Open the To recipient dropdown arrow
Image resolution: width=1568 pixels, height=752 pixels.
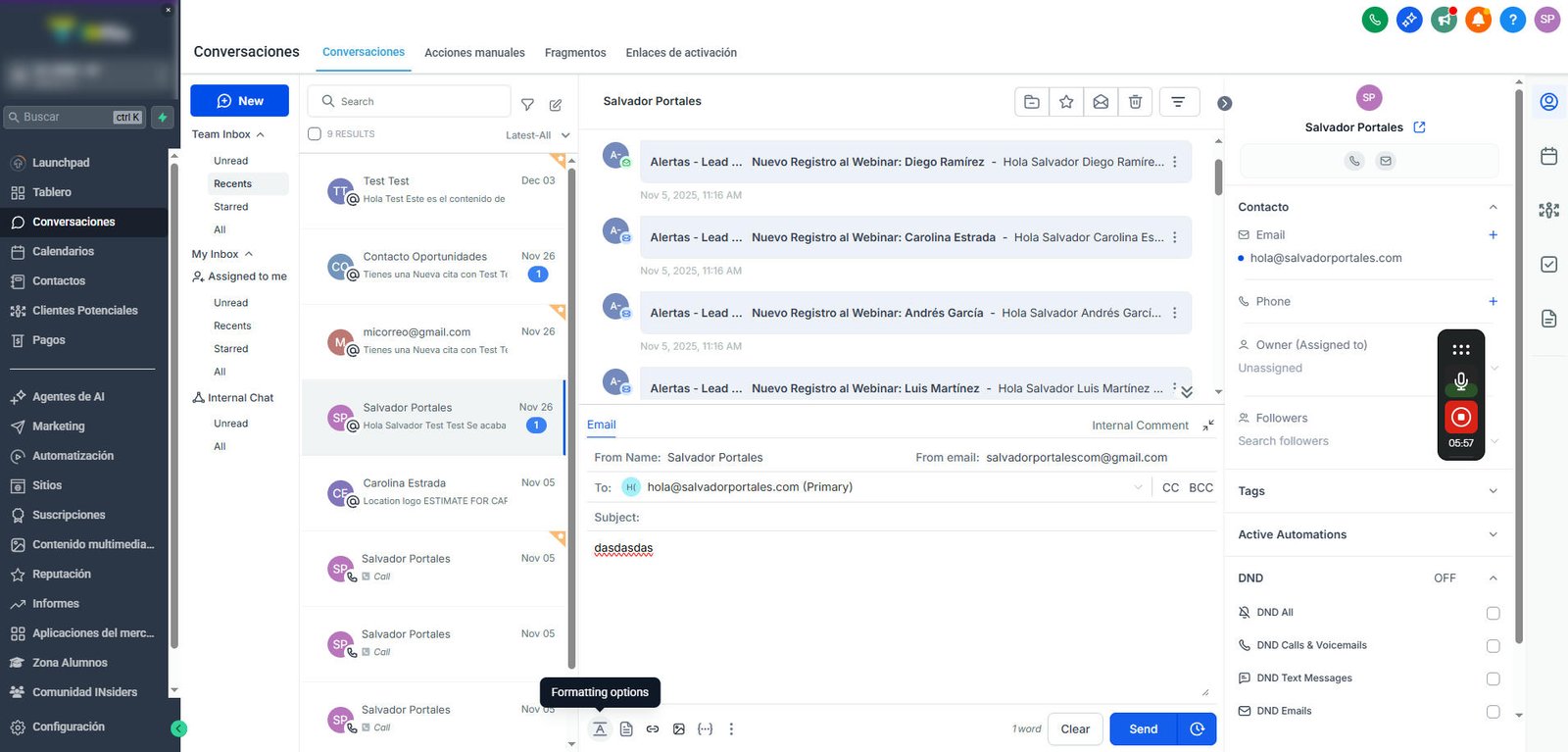pos(1138,487)
